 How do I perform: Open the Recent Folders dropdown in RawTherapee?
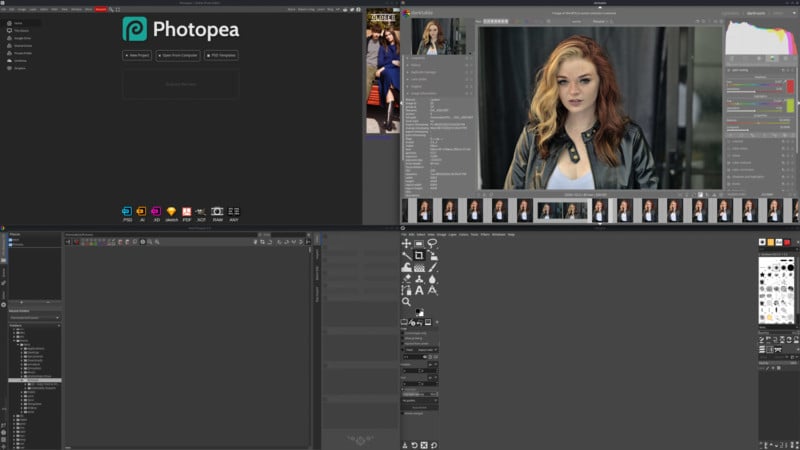click(x=34, y=317)
